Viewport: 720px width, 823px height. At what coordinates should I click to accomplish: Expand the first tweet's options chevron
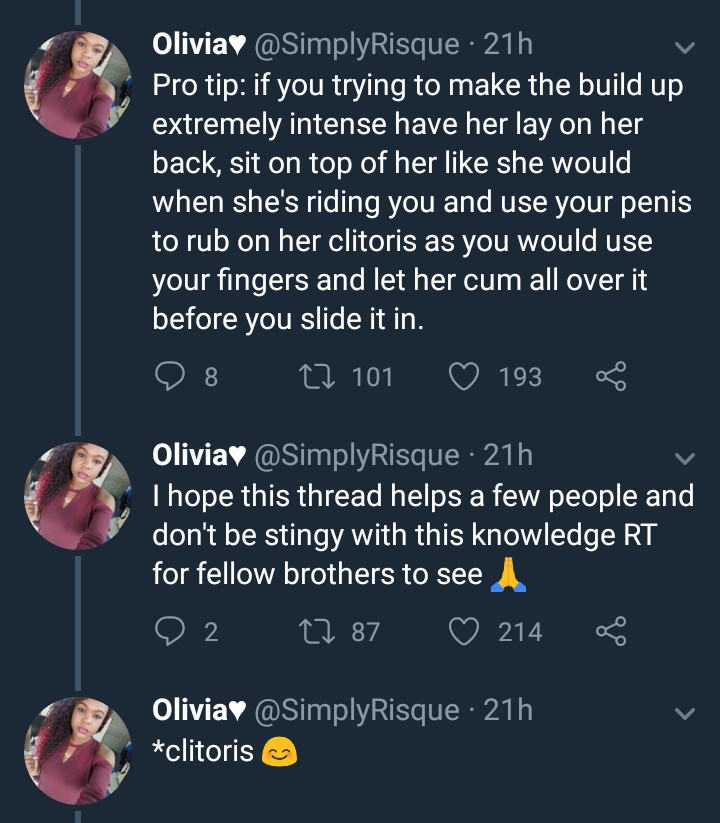(685, 48)
